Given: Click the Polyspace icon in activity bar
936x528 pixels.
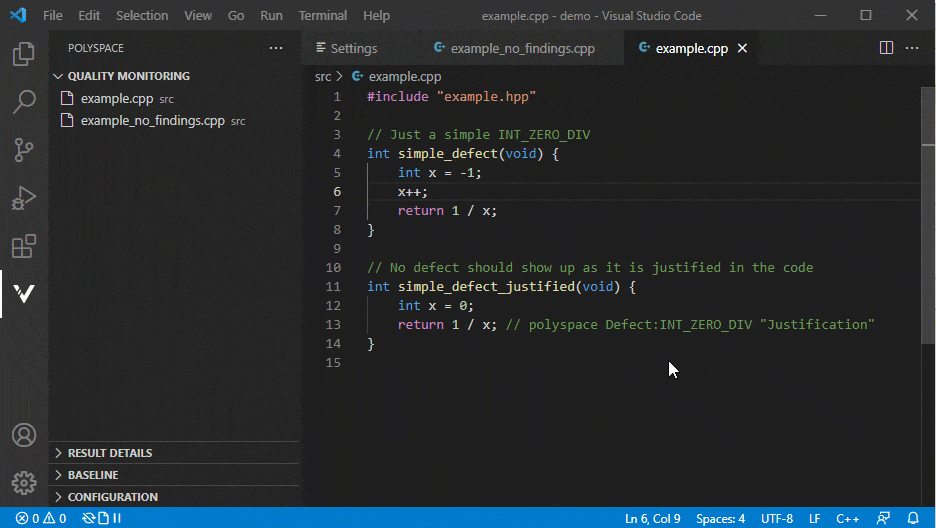Looking at the screenshot, I should (24, 294).
